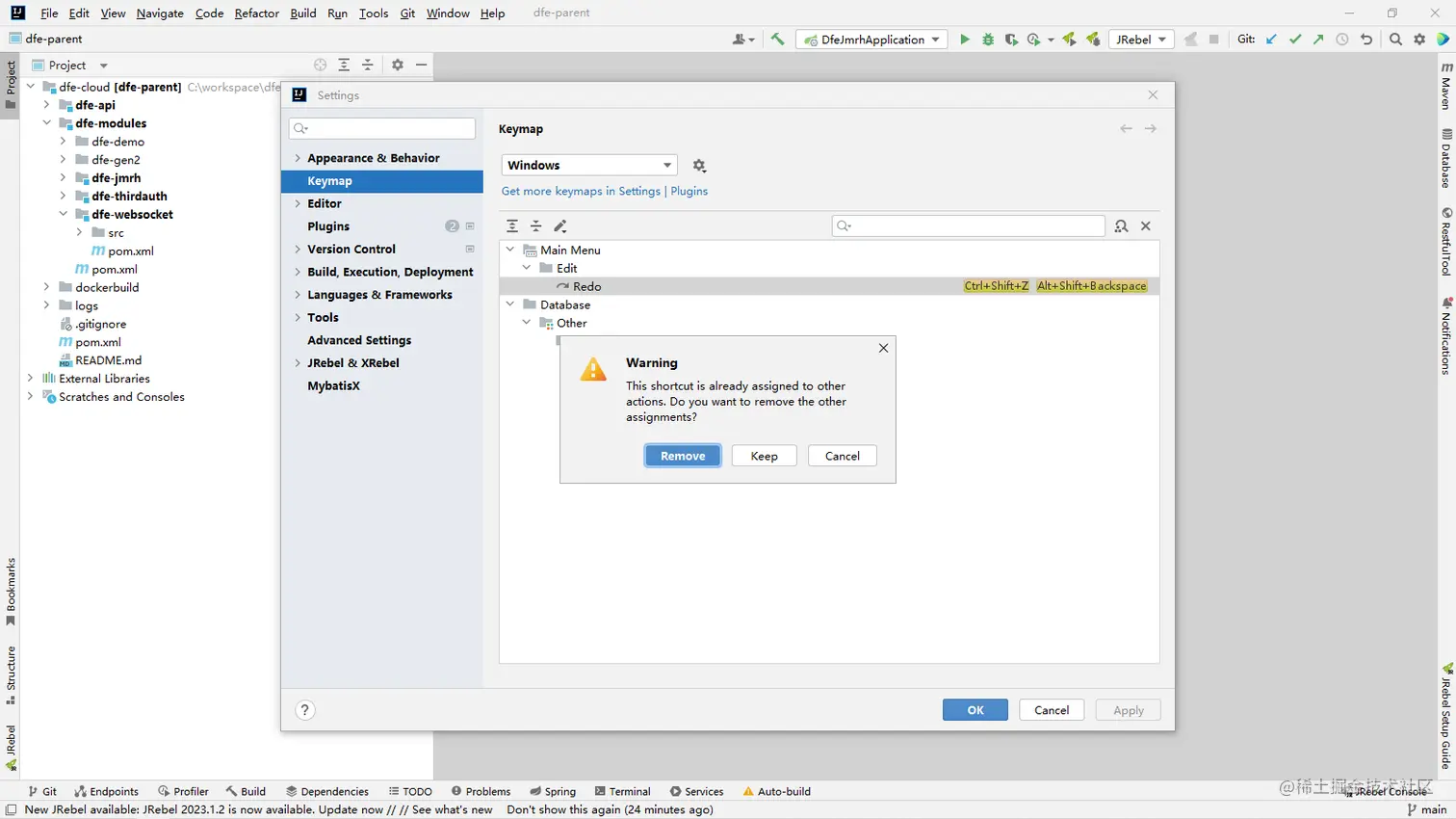The image size is (1456, 819).
Task: Collapse all in Project panel toolbar
Action: pos(367,65)
